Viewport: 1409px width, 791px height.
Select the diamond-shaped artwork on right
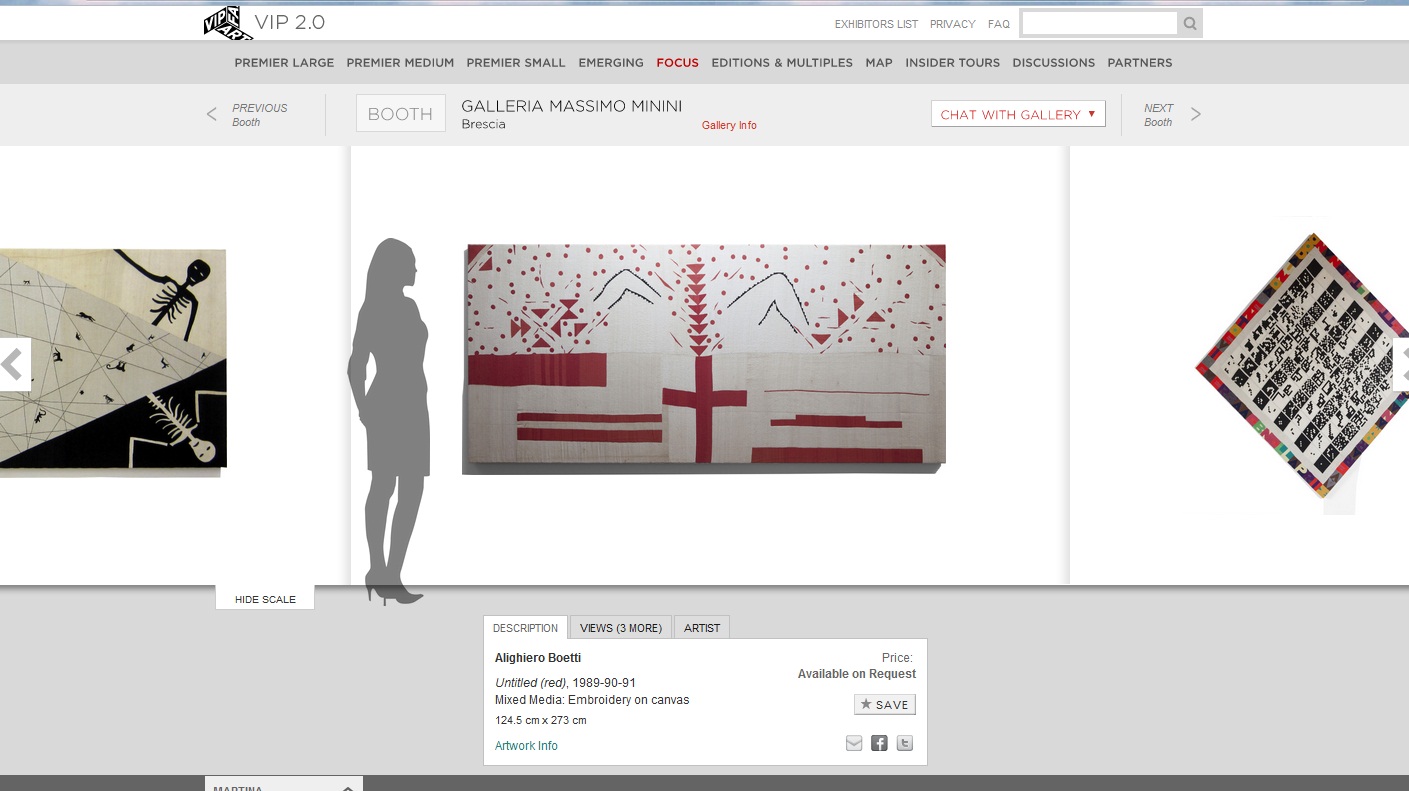coord(1302,366)
